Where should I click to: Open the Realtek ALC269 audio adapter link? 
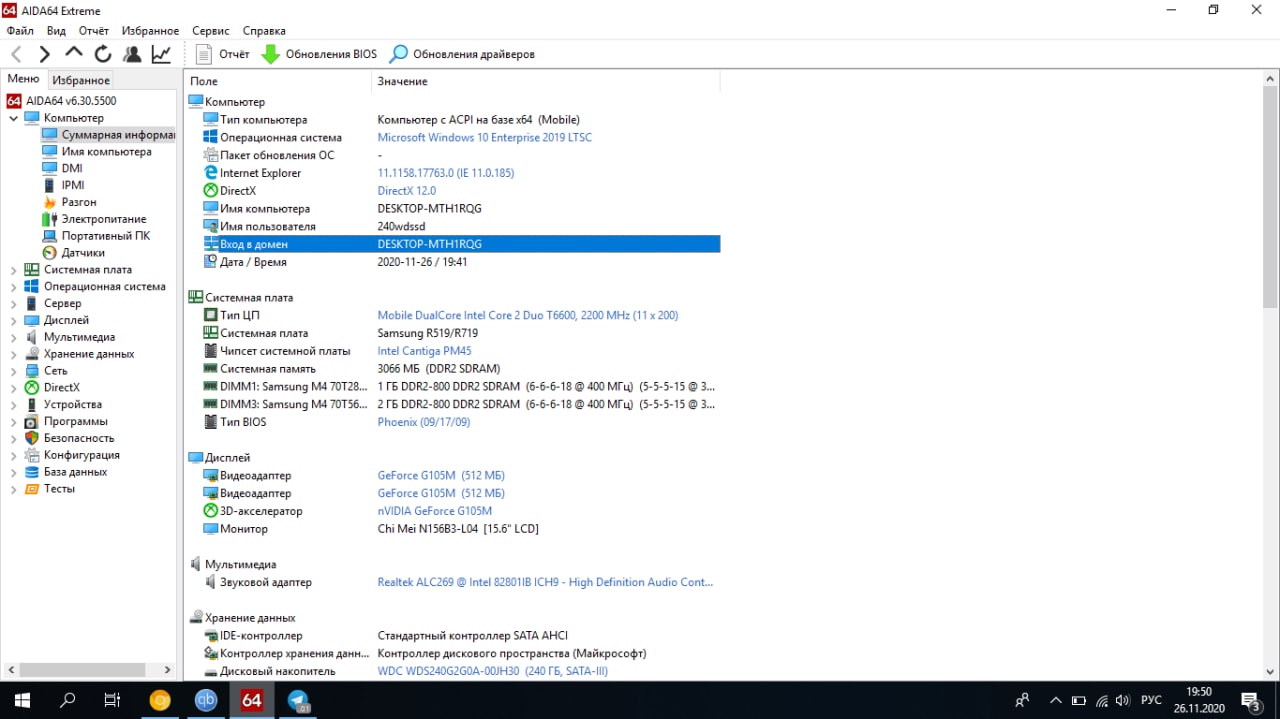pos(545,582)
